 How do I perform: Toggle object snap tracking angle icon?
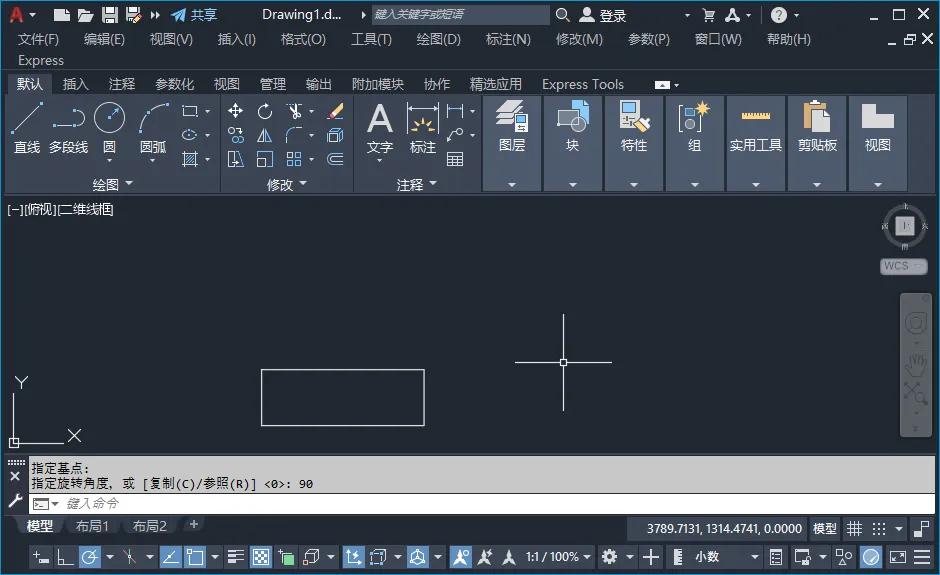point(170,558)
